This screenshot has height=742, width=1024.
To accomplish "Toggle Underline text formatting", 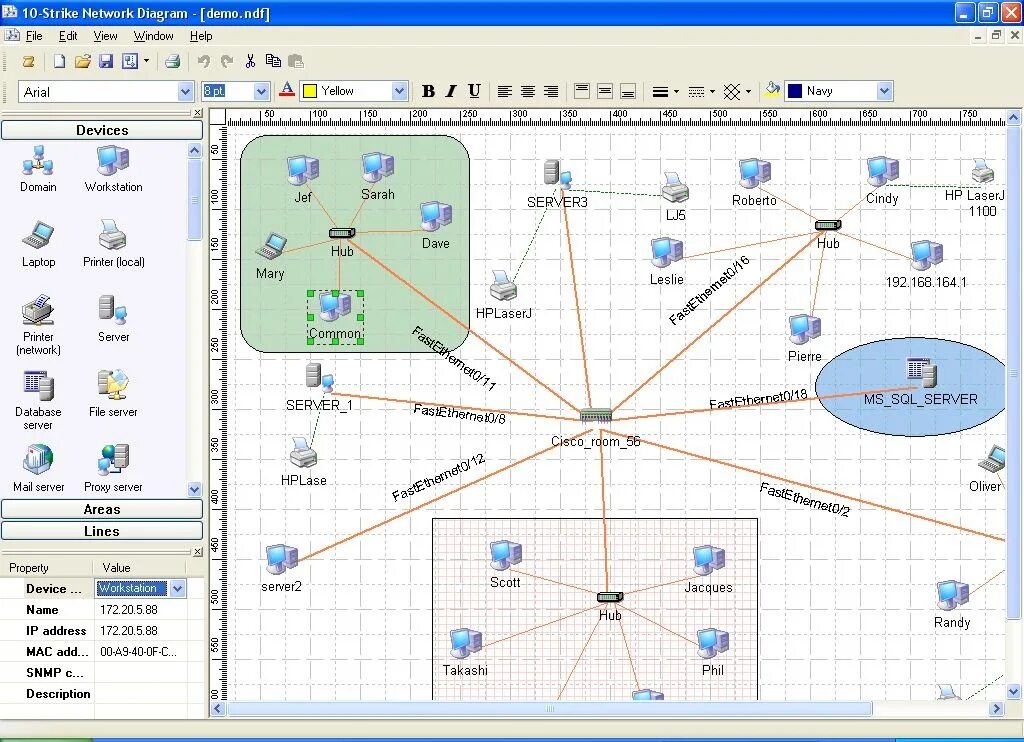I will 474,91.
